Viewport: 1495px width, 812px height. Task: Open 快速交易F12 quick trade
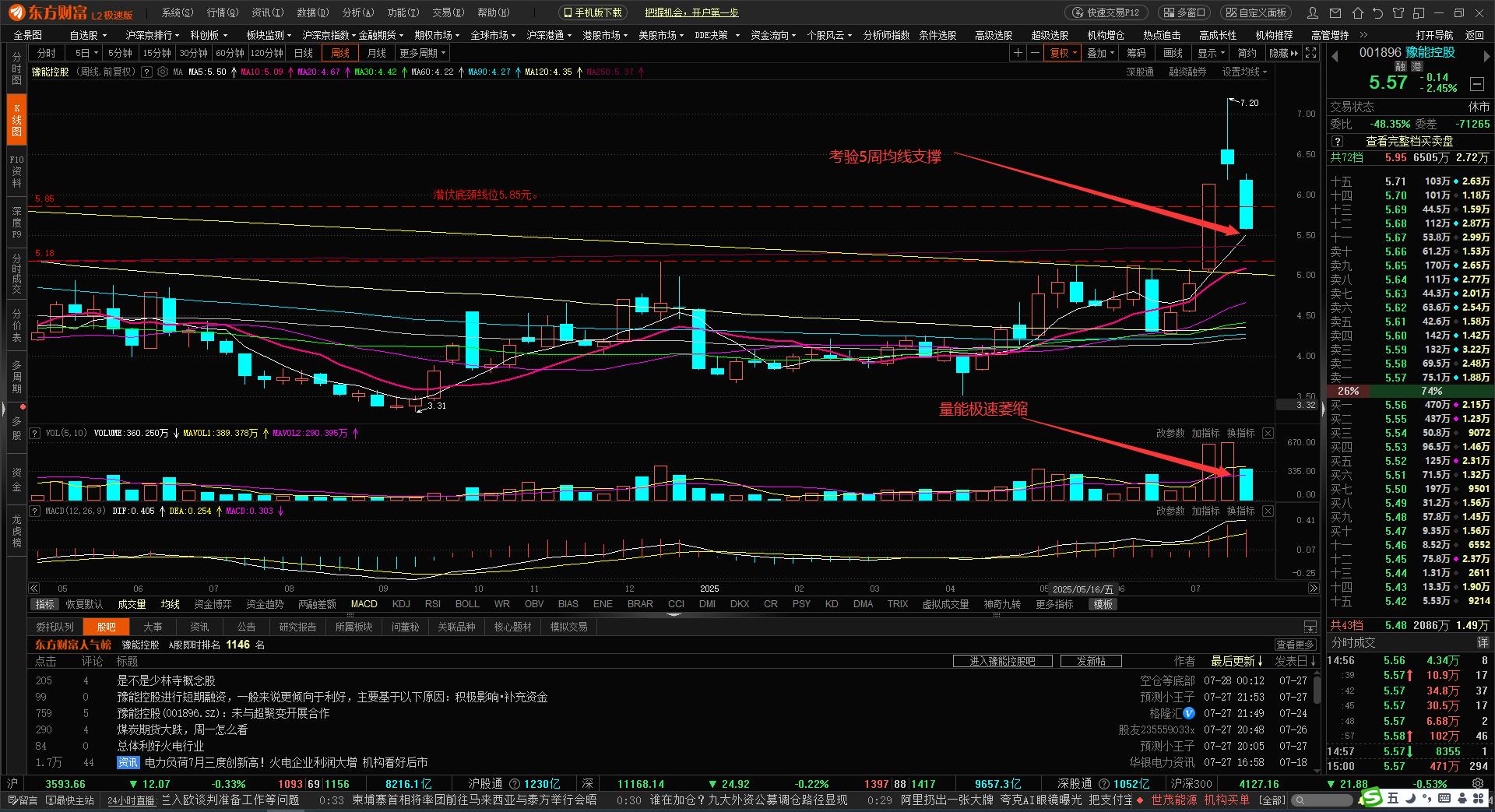coord(1106,12)
